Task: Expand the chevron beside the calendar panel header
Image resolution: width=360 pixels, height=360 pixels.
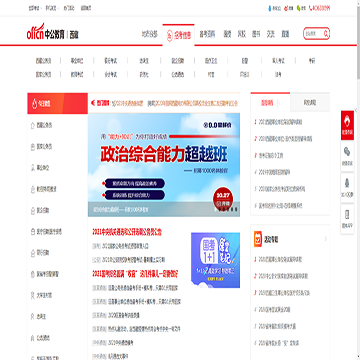Action: (326, 239)
